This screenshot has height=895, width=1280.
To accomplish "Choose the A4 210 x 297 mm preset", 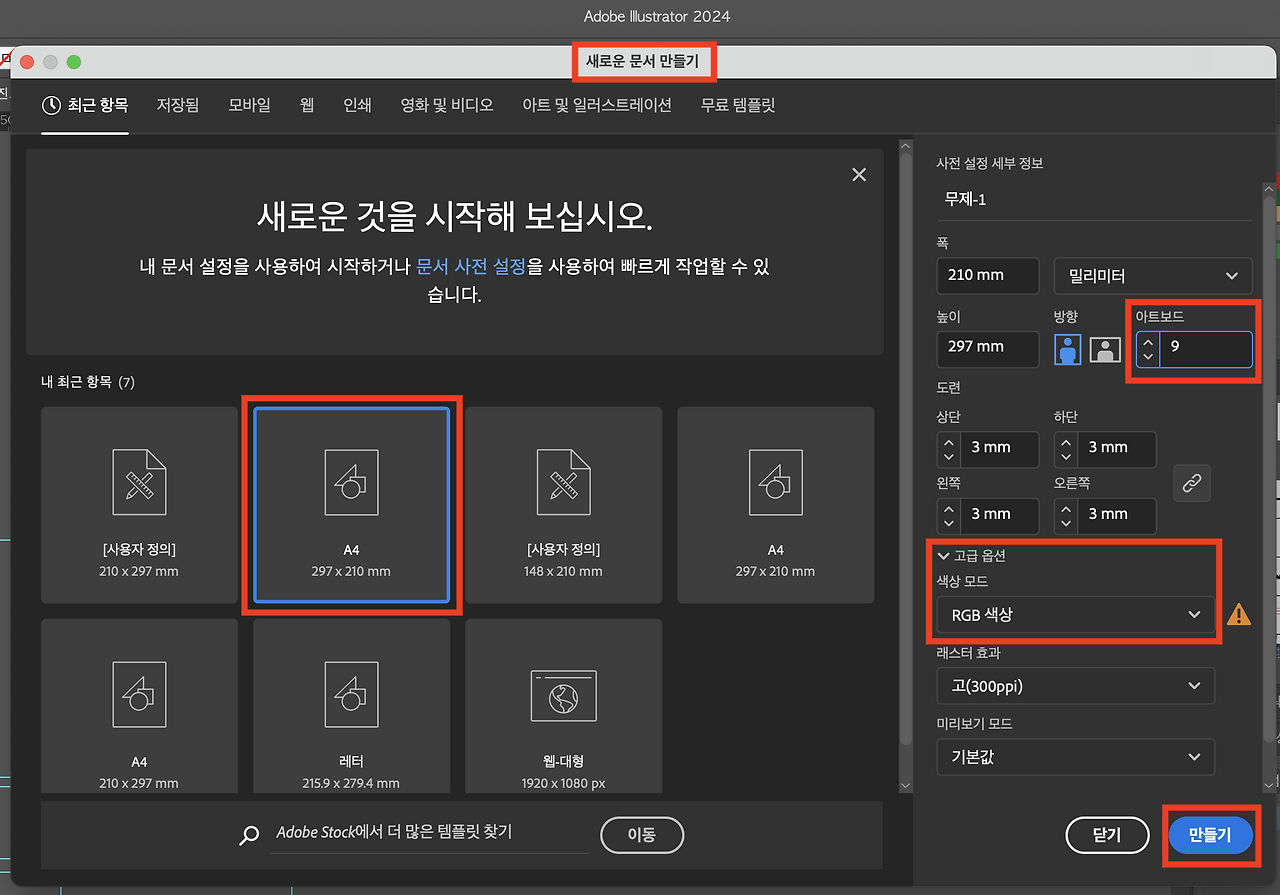I will click(139, 706).
